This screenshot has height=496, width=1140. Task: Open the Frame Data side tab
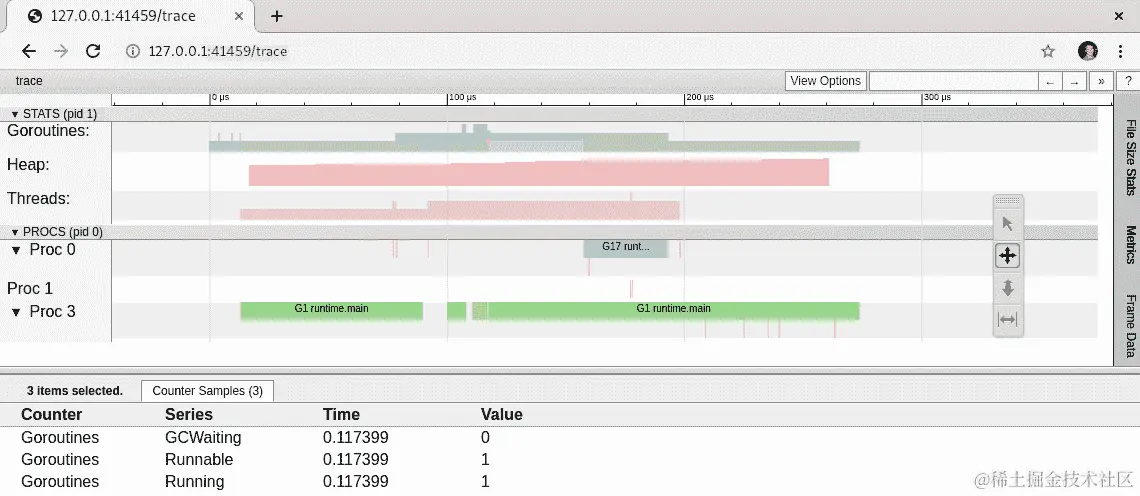point(1131,326)
